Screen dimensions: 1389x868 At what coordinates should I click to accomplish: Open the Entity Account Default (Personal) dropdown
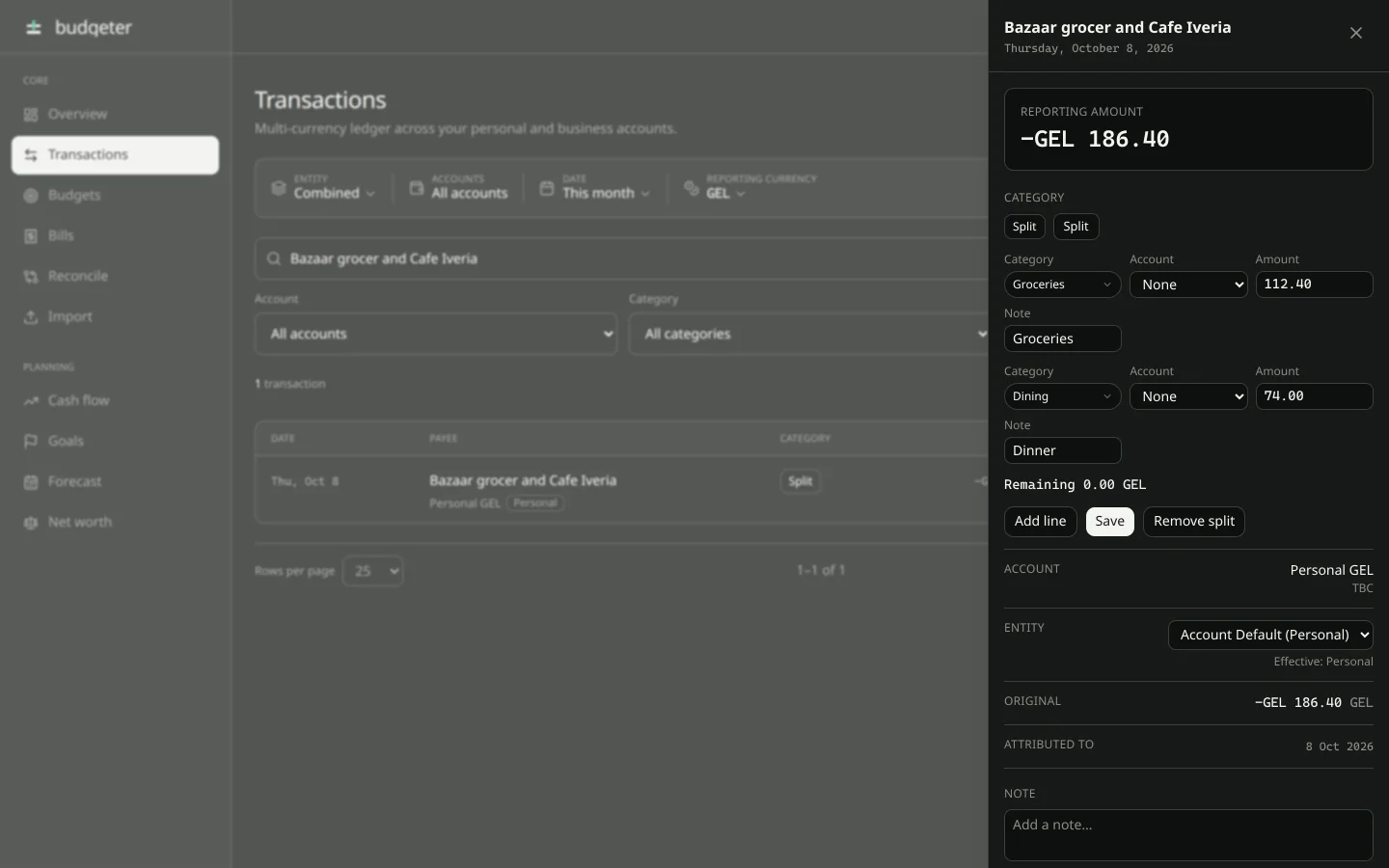pyautogui.click(x=1270, y=635)
